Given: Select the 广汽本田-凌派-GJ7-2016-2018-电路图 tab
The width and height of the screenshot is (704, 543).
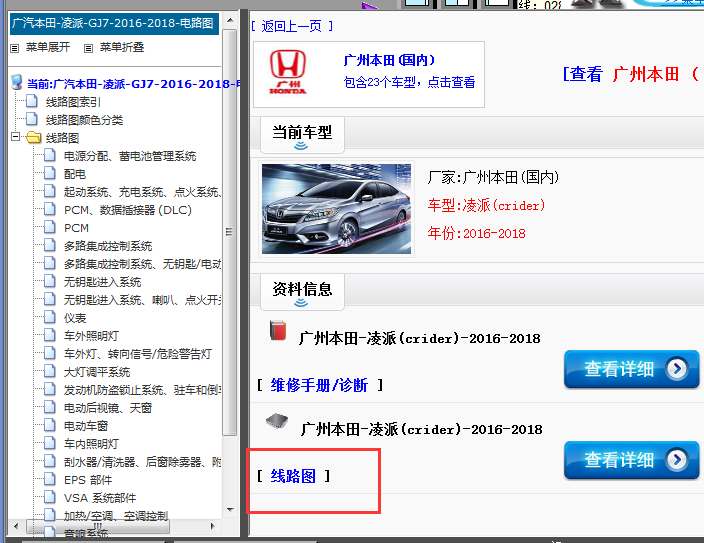Looking at the screenshot, I should 114,23.
